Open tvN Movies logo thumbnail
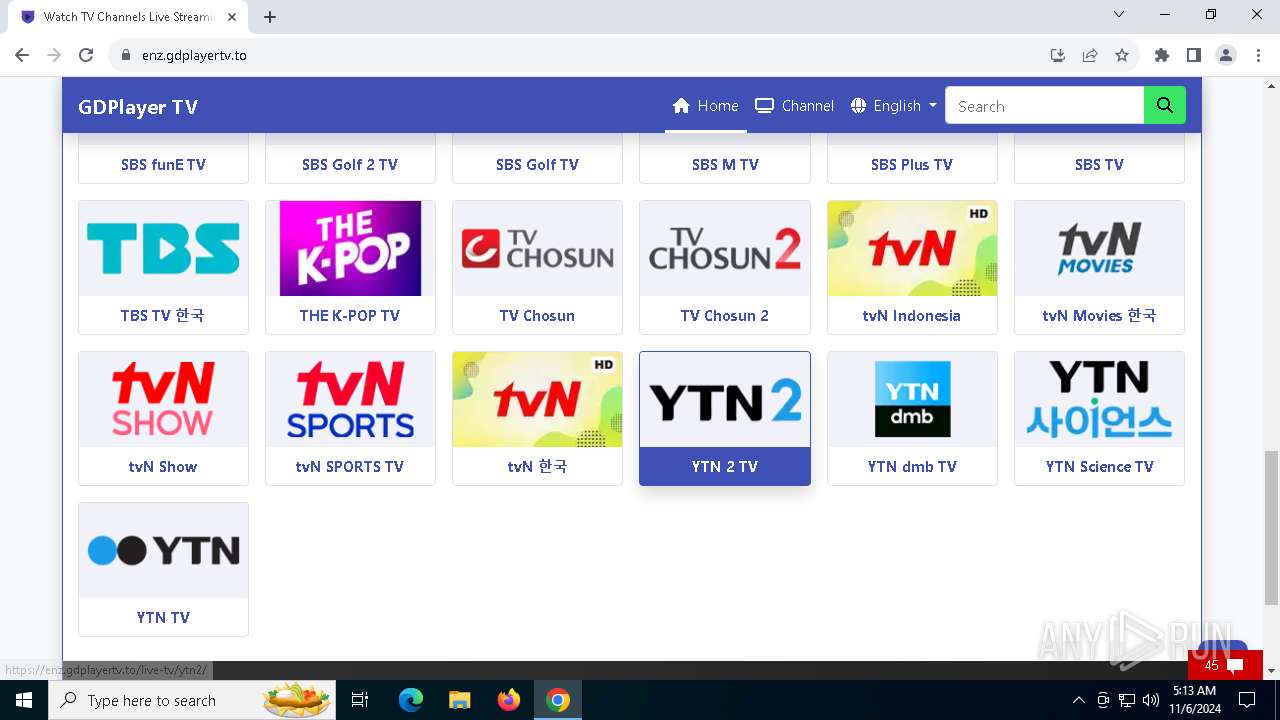 [x=1099, y=248]
